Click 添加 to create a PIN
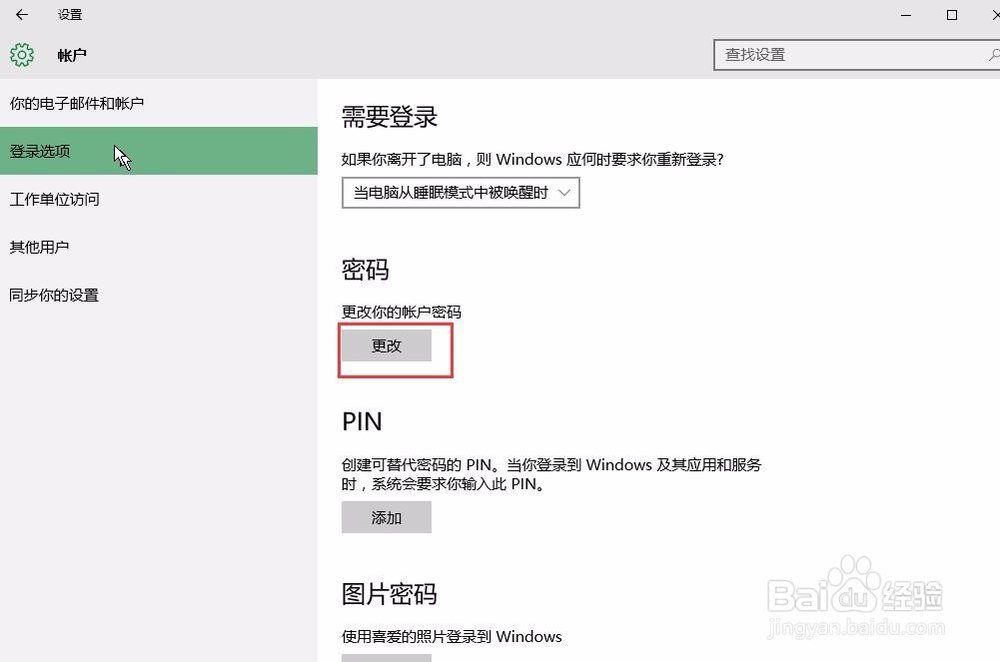The image size is (1000, 662). point(386,517)
